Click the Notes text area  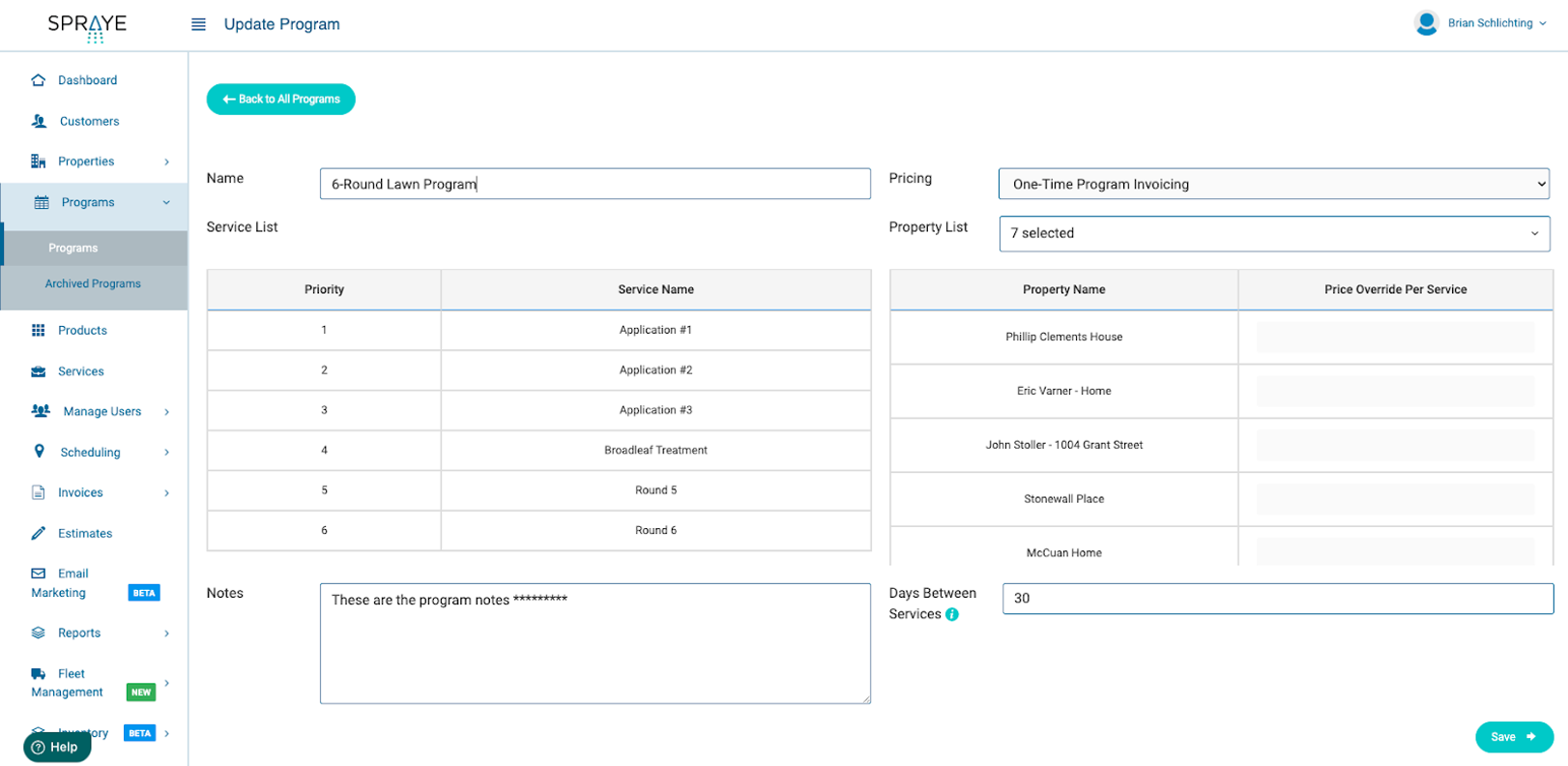click(595, 643)
